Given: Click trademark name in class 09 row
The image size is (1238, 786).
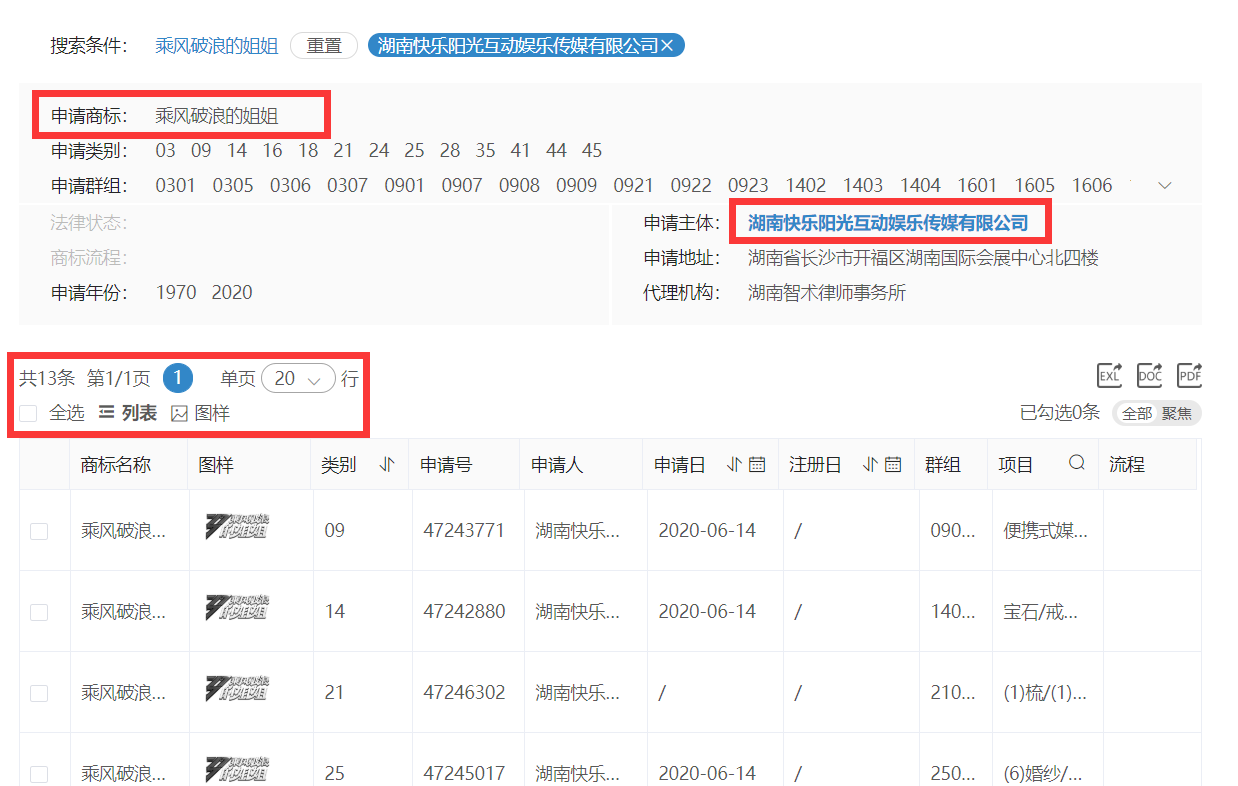Looking at the screenshot, I should click(x=123, y=530).
